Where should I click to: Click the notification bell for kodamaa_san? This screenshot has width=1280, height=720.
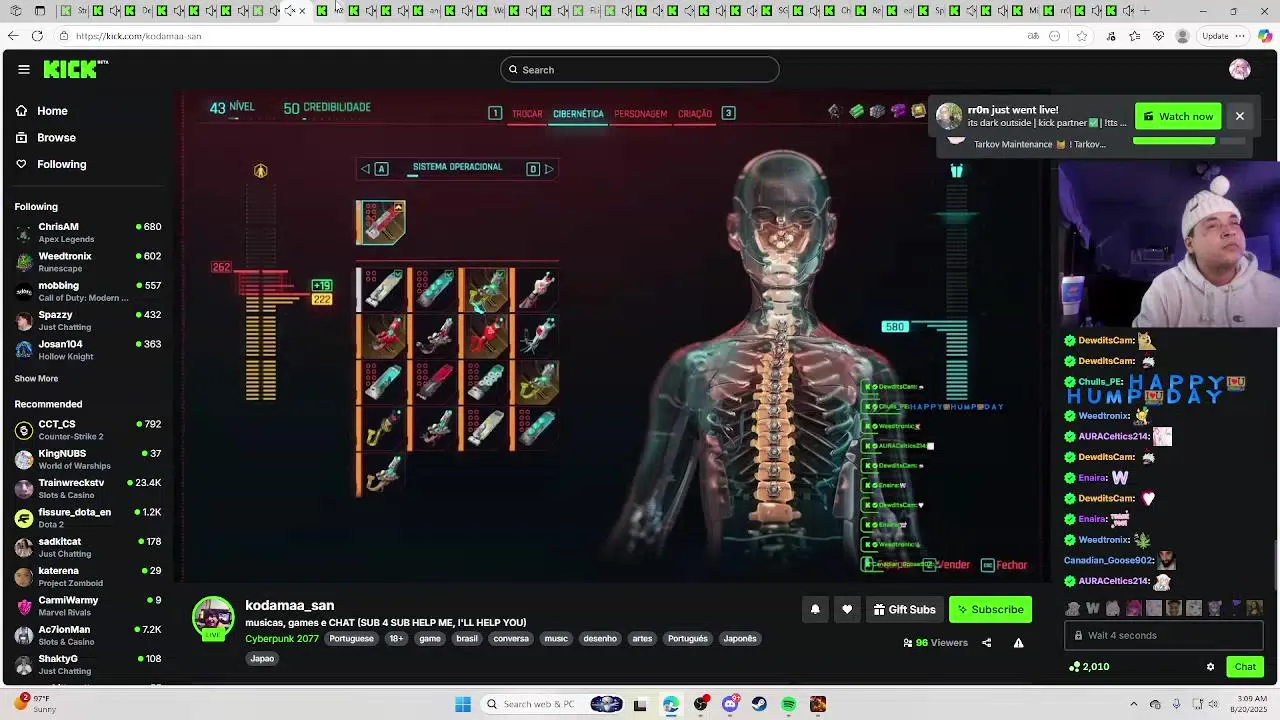point(815,609)
